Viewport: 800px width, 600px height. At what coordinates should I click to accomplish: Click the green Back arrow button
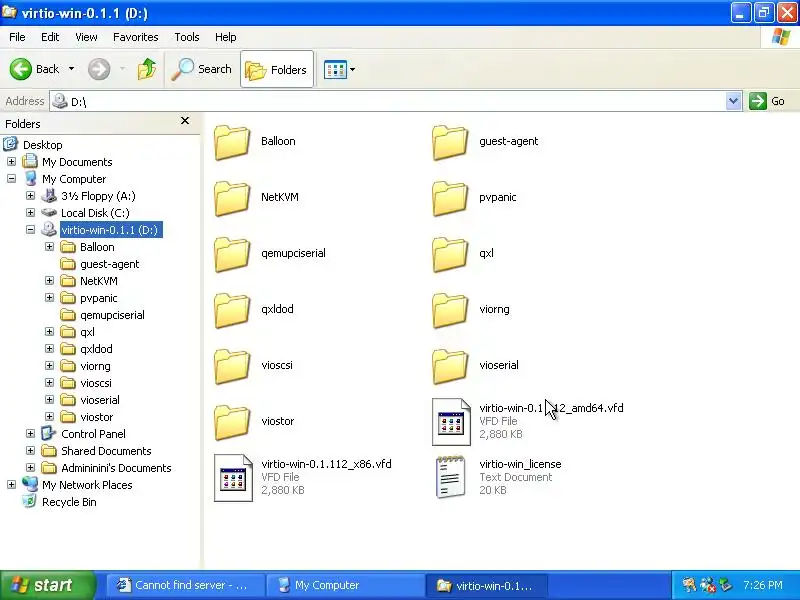coord(21,69)
